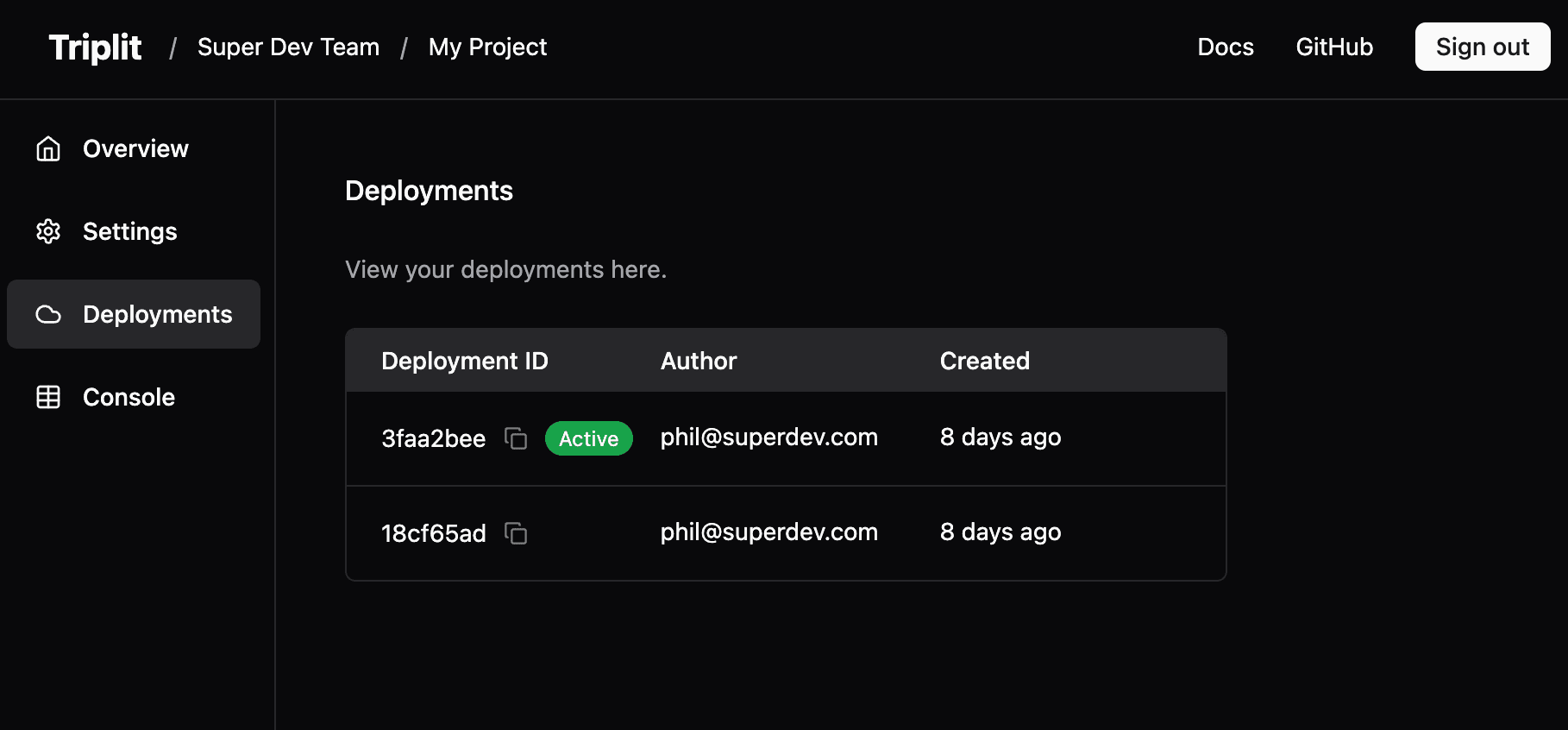Open the Settings sidebar item
This screenshot has height=730, width=1568.
(x=134, y=231)
